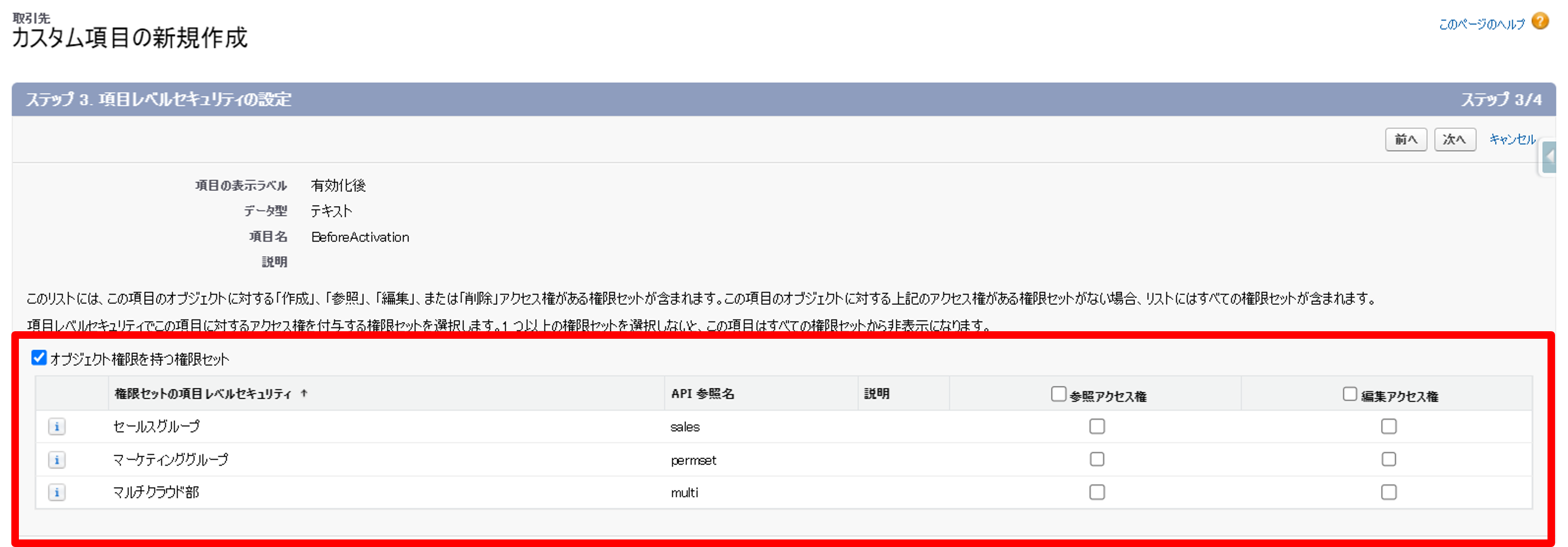Enable 参照アクセス権 for マーケティンググループ
Viewport: 1568px width, 547px height.
coord(1097,459)
